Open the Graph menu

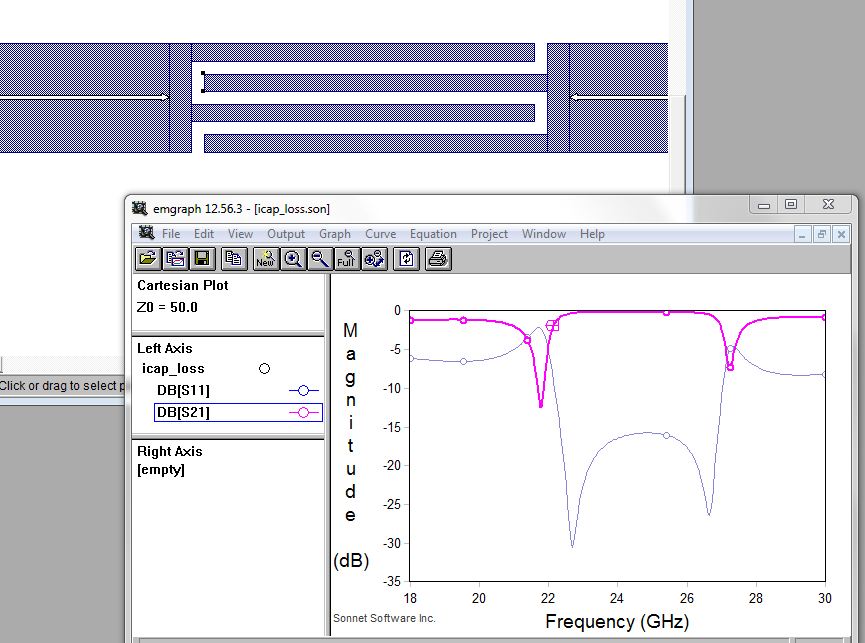[334, 234]
